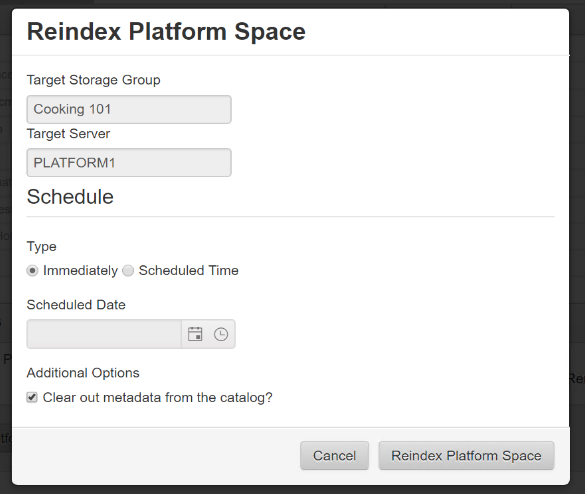Click 'Clear out metadata from the catalog?' label
The image size is (585, 494).
157,398
